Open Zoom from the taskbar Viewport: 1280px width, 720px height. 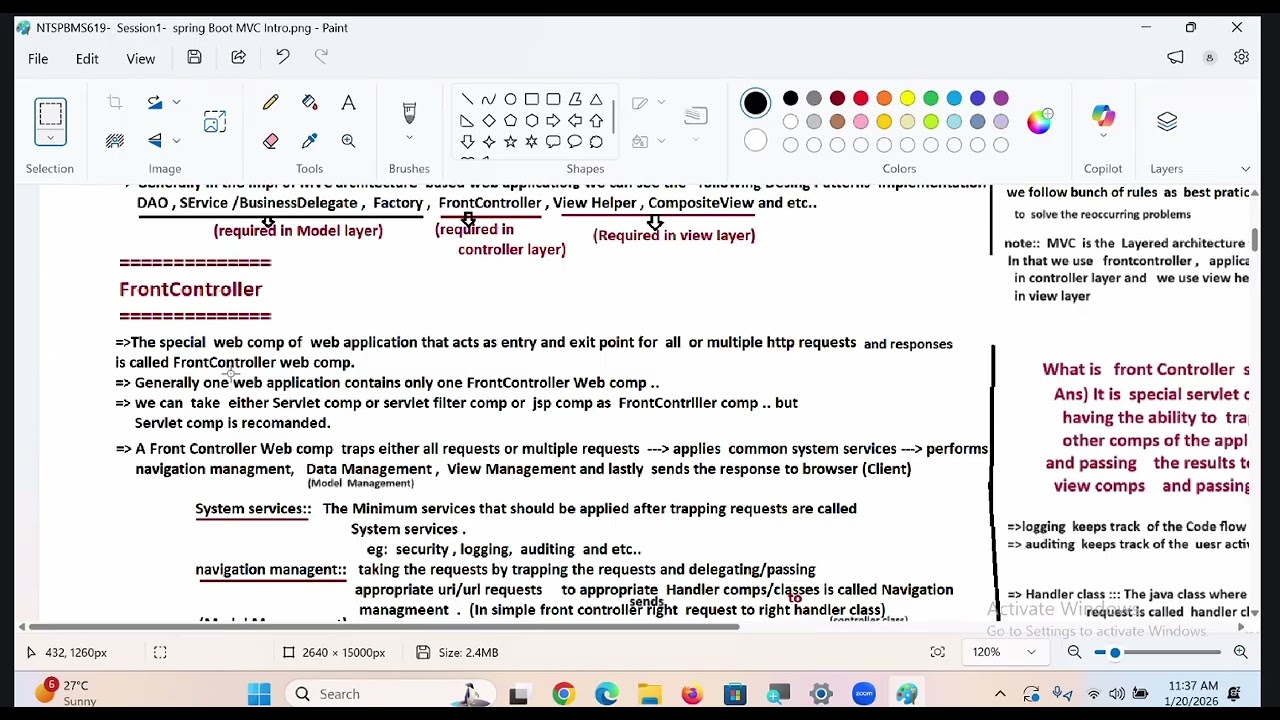point(864,694)
